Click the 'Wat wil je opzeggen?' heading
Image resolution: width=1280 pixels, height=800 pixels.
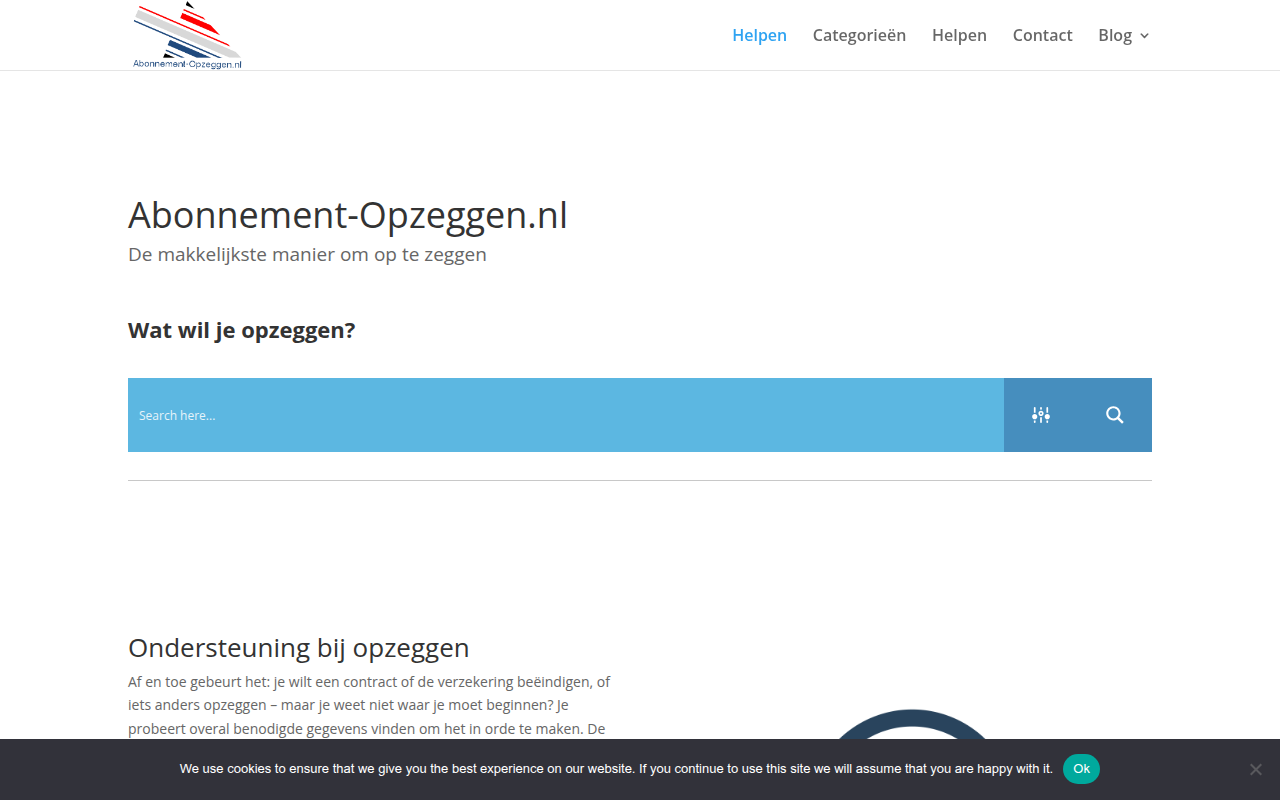point(242,330)
